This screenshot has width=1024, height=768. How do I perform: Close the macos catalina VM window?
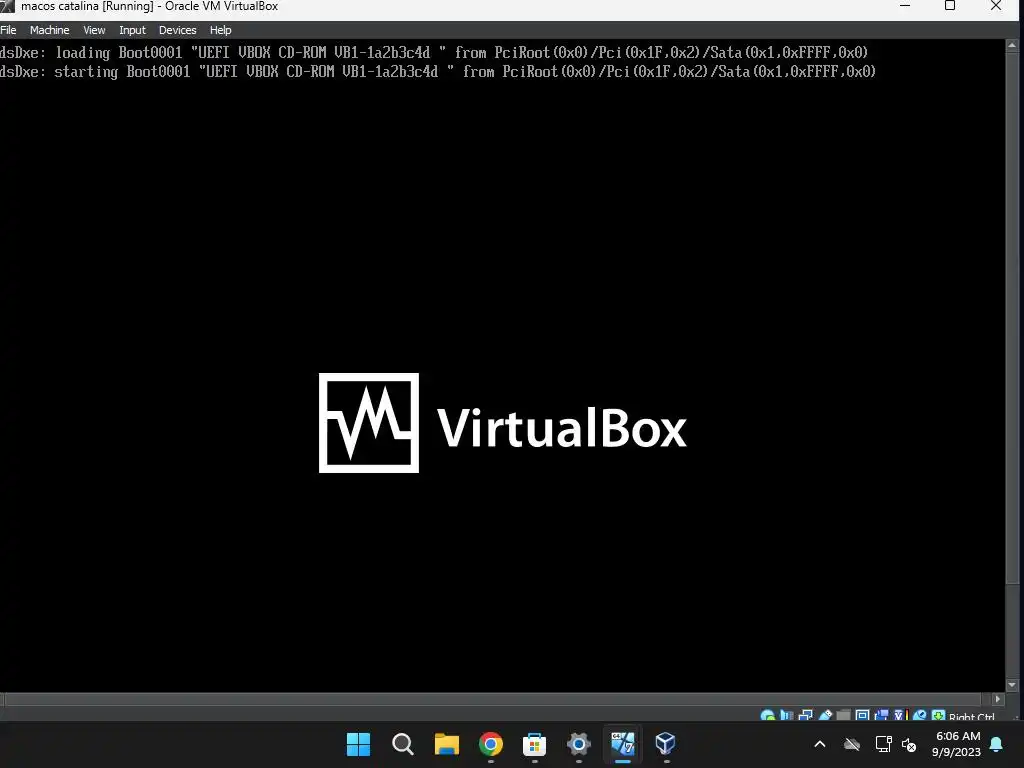(x=996, y=6)
